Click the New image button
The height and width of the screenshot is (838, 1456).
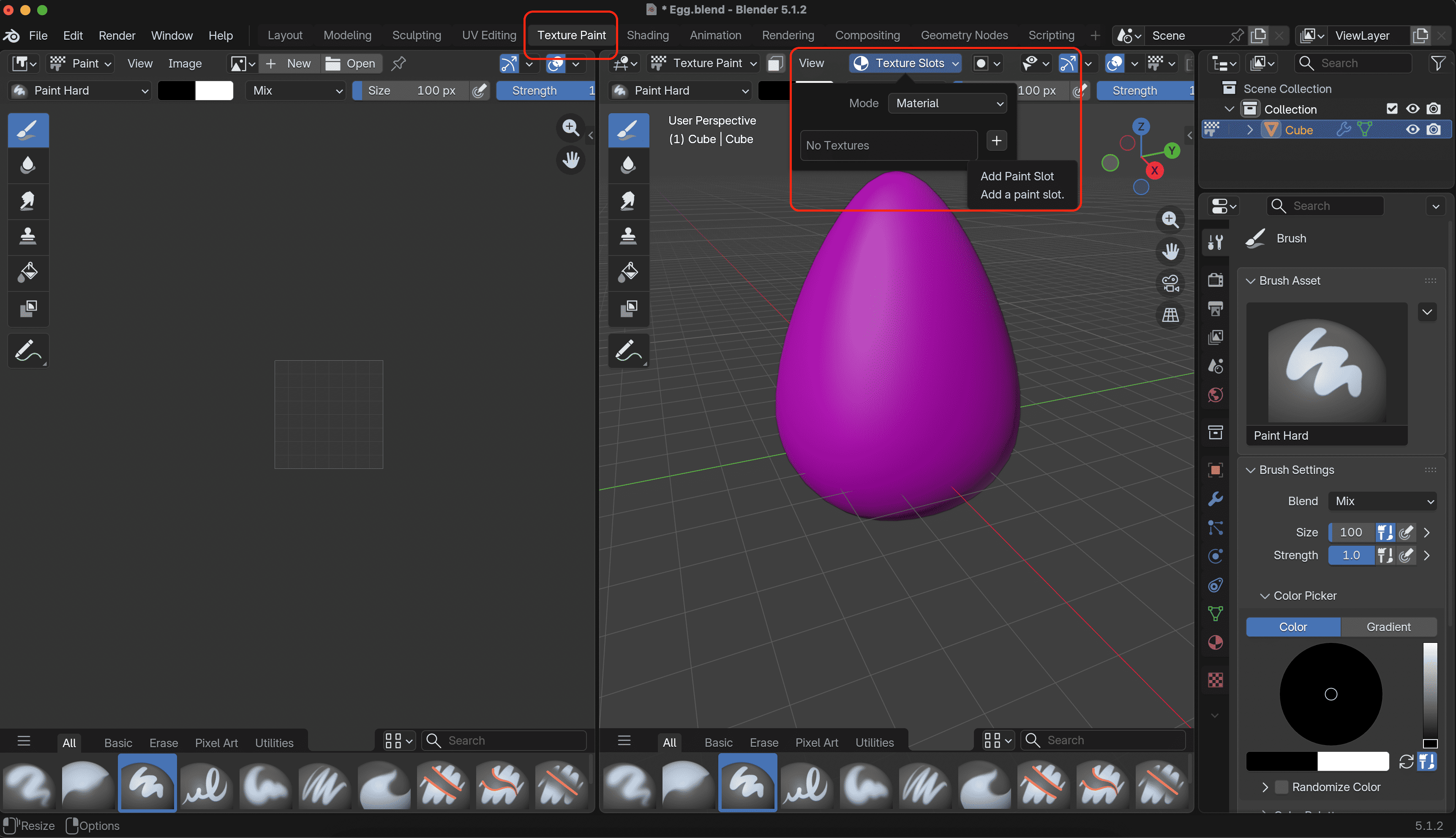290,63
